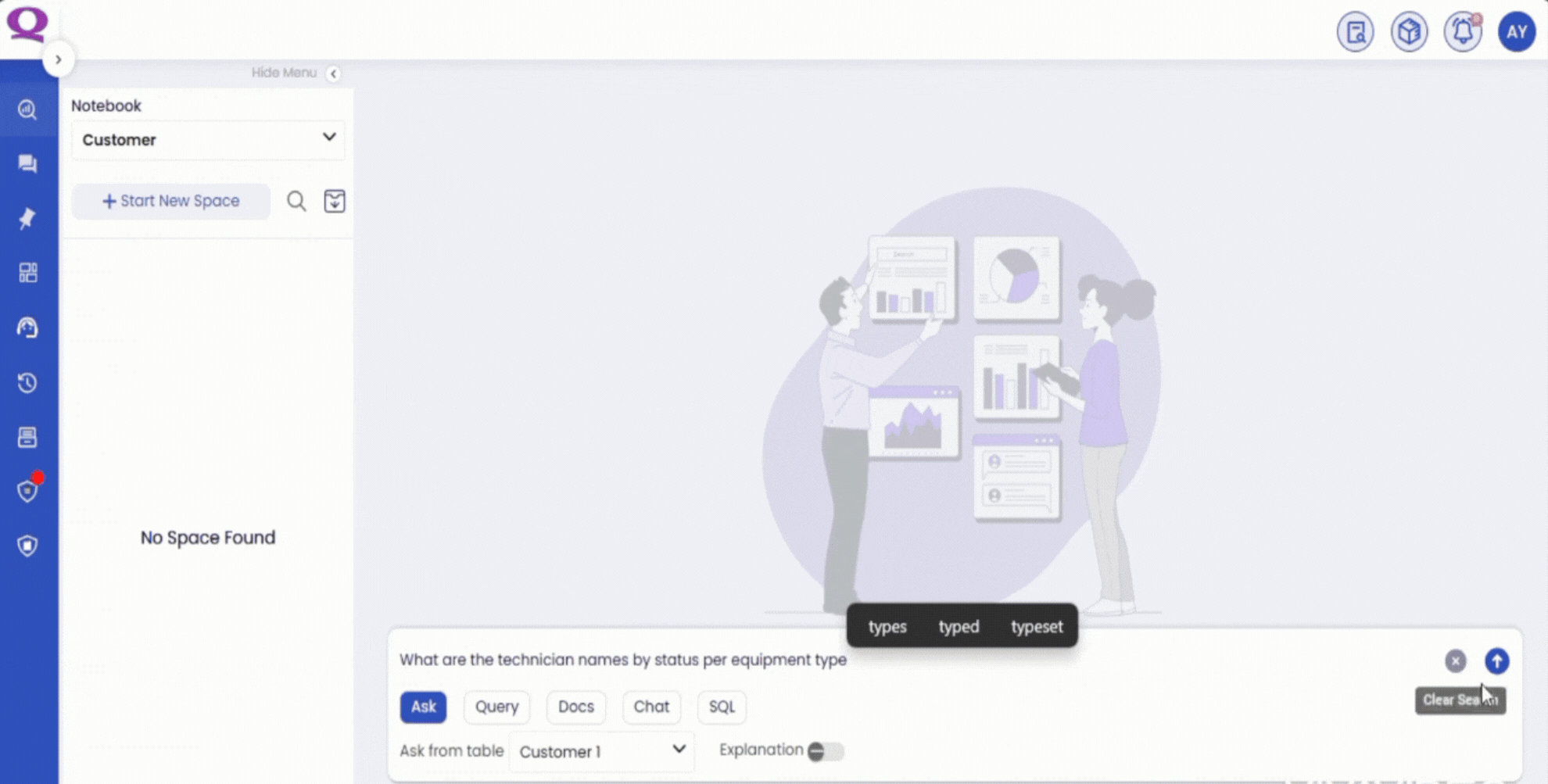Select the Query mode option
This screenshot has height=784, width=1548.
[x=496, y=707]
